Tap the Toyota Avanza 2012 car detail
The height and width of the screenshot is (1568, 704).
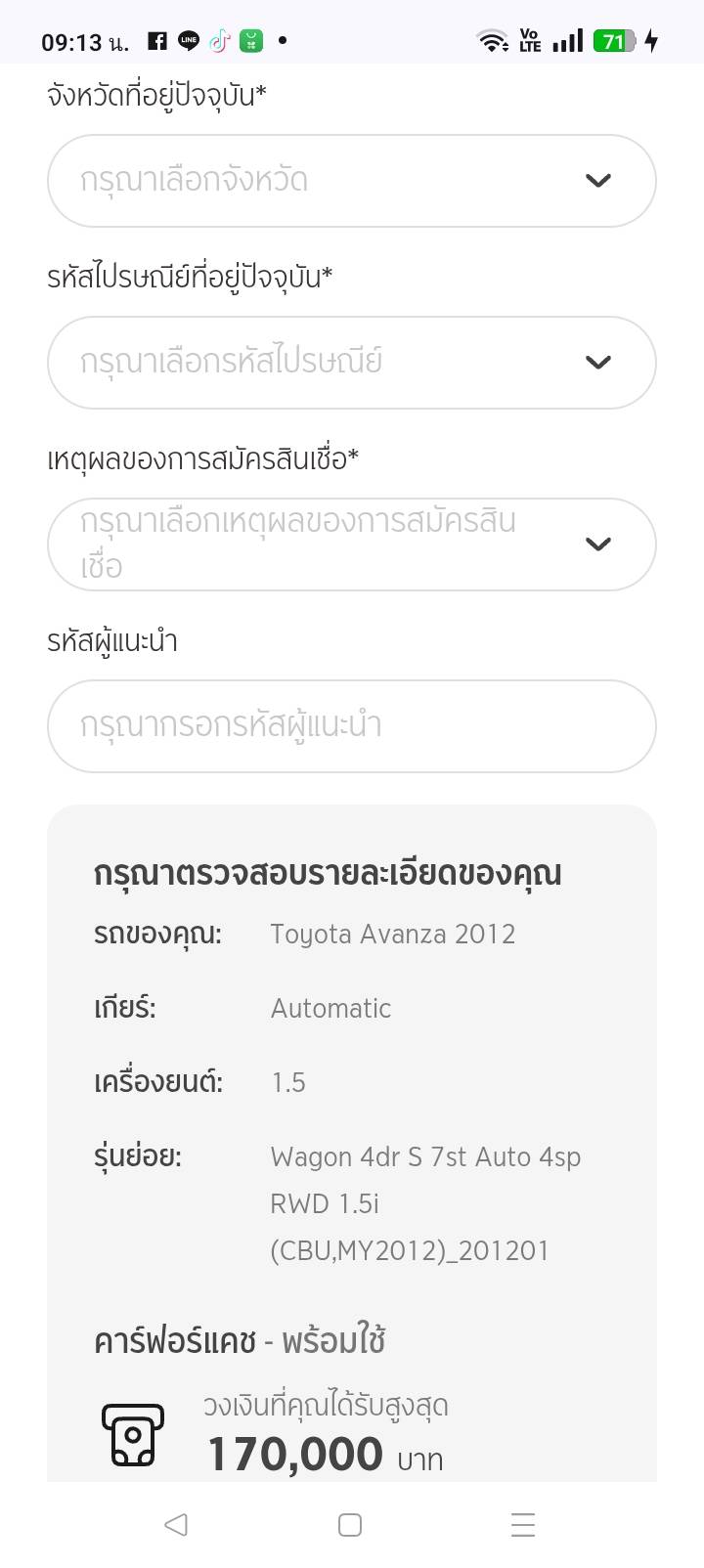pyautogui.click(x=392, y=935)
